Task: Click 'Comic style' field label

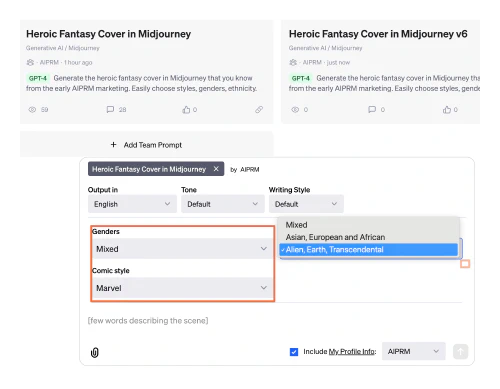Action: coord(111,271)
